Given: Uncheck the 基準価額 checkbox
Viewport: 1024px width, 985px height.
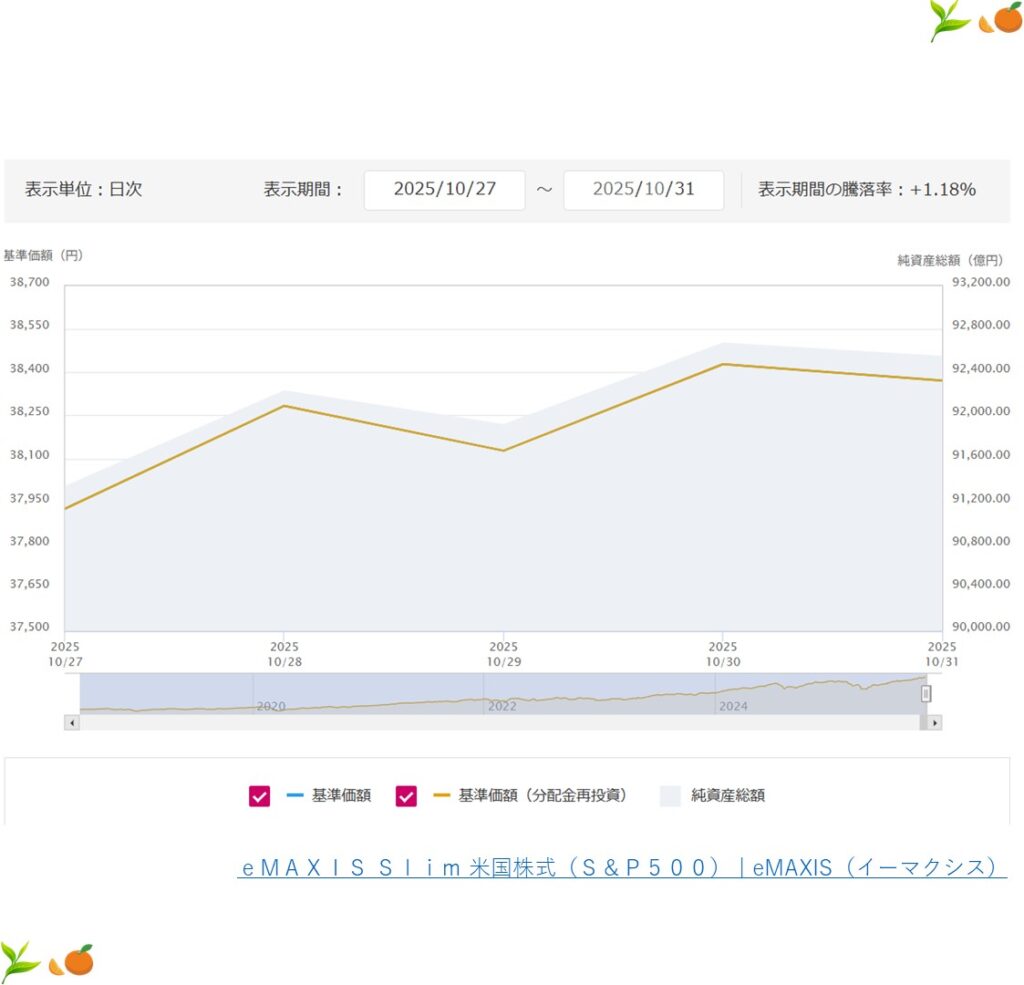Looking at the screenshot, I should click(260, 796).
